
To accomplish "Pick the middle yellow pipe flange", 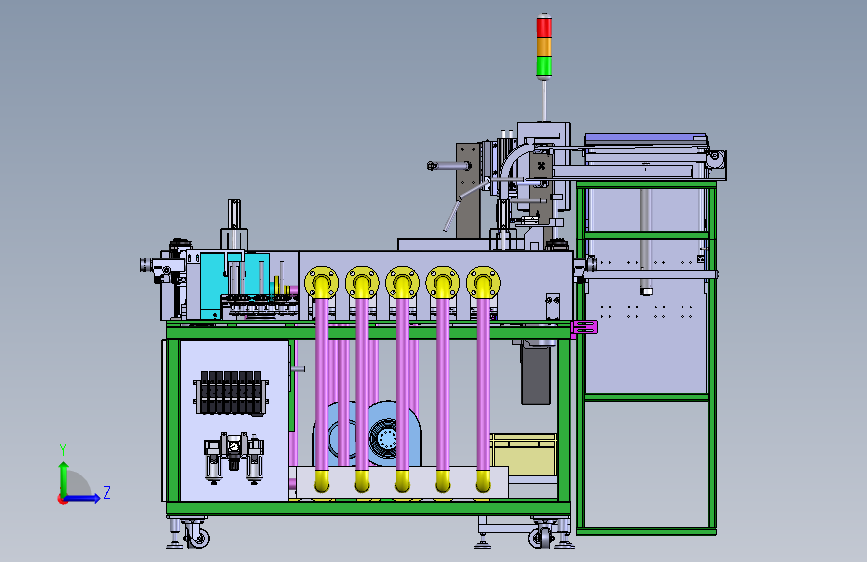I will click(x=403, y=283).
